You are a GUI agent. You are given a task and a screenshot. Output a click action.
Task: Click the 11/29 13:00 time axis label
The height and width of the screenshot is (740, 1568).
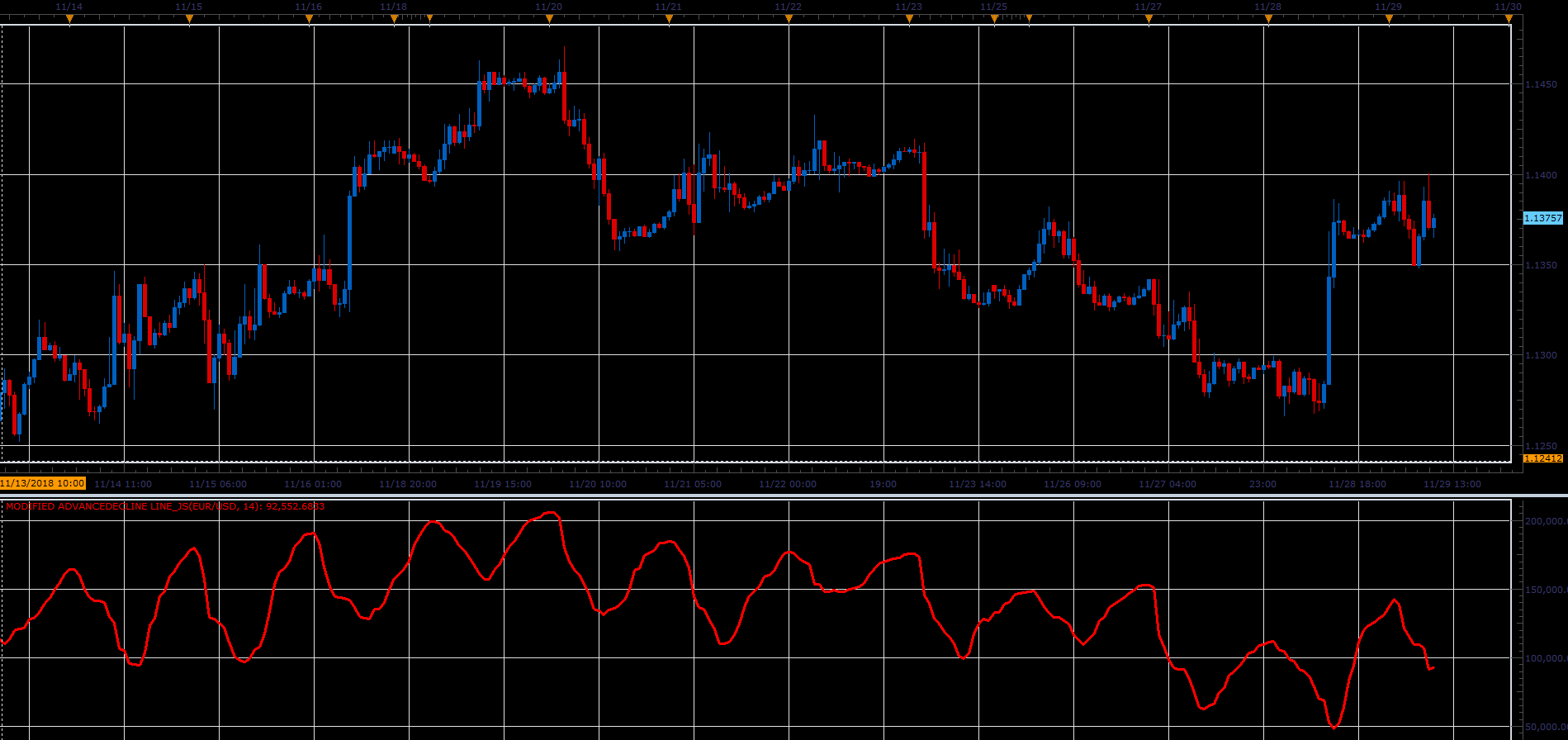(1452, 484)
